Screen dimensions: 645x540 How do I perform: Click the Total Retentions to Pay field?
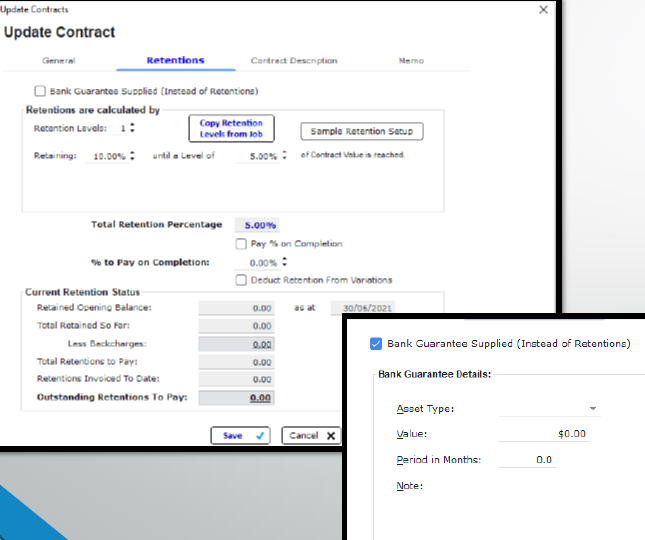point(237,362)
